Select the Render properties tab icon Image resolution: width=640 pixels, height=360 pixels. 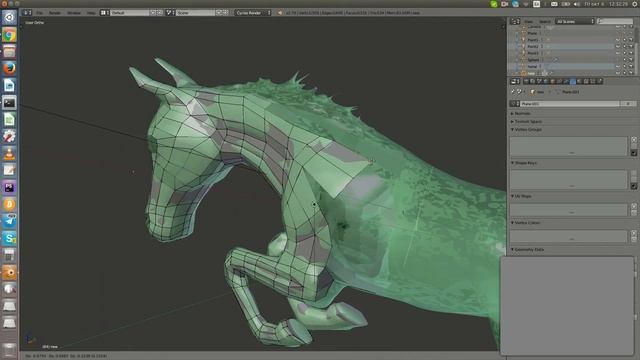[x=526, y=81]
